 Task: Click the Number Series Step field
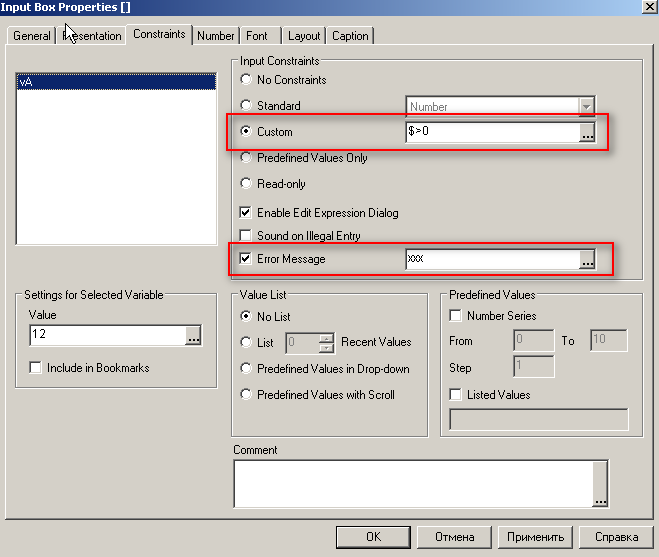point(534,367)
